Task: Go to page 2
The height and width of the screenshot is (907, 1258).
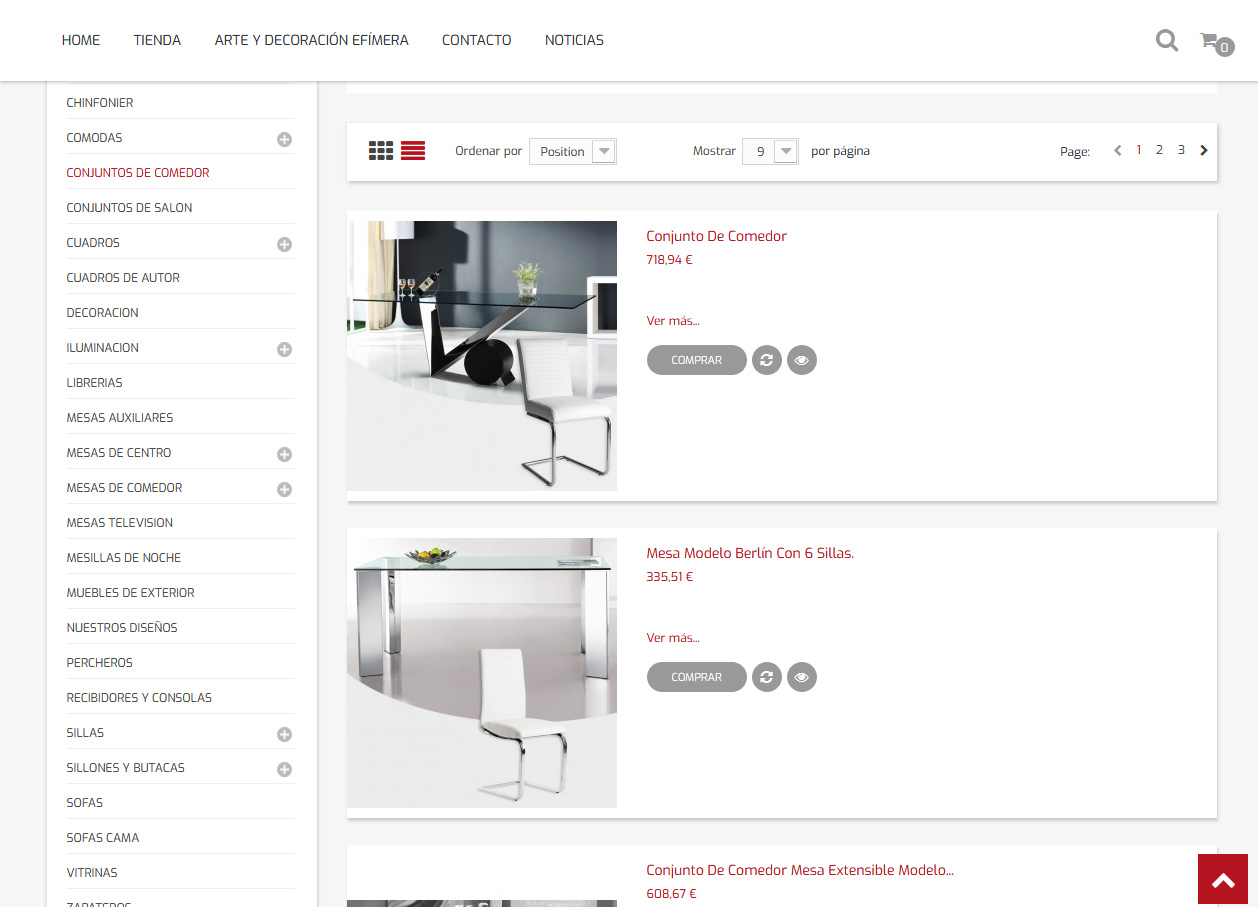Action: point(1159,150)
